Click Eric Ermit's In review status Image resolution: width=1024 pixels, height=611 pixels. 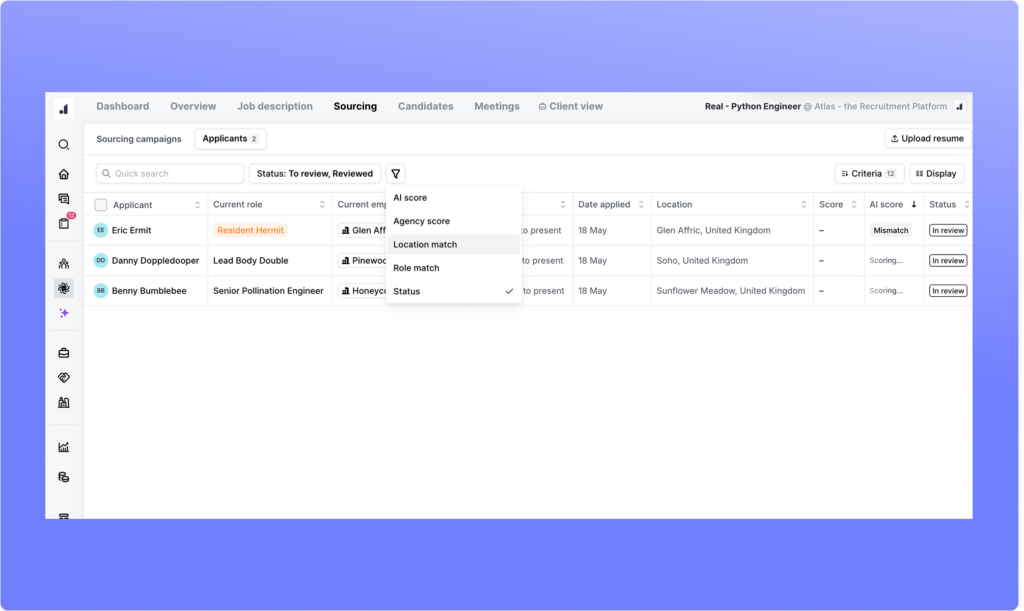coord(948,230)
